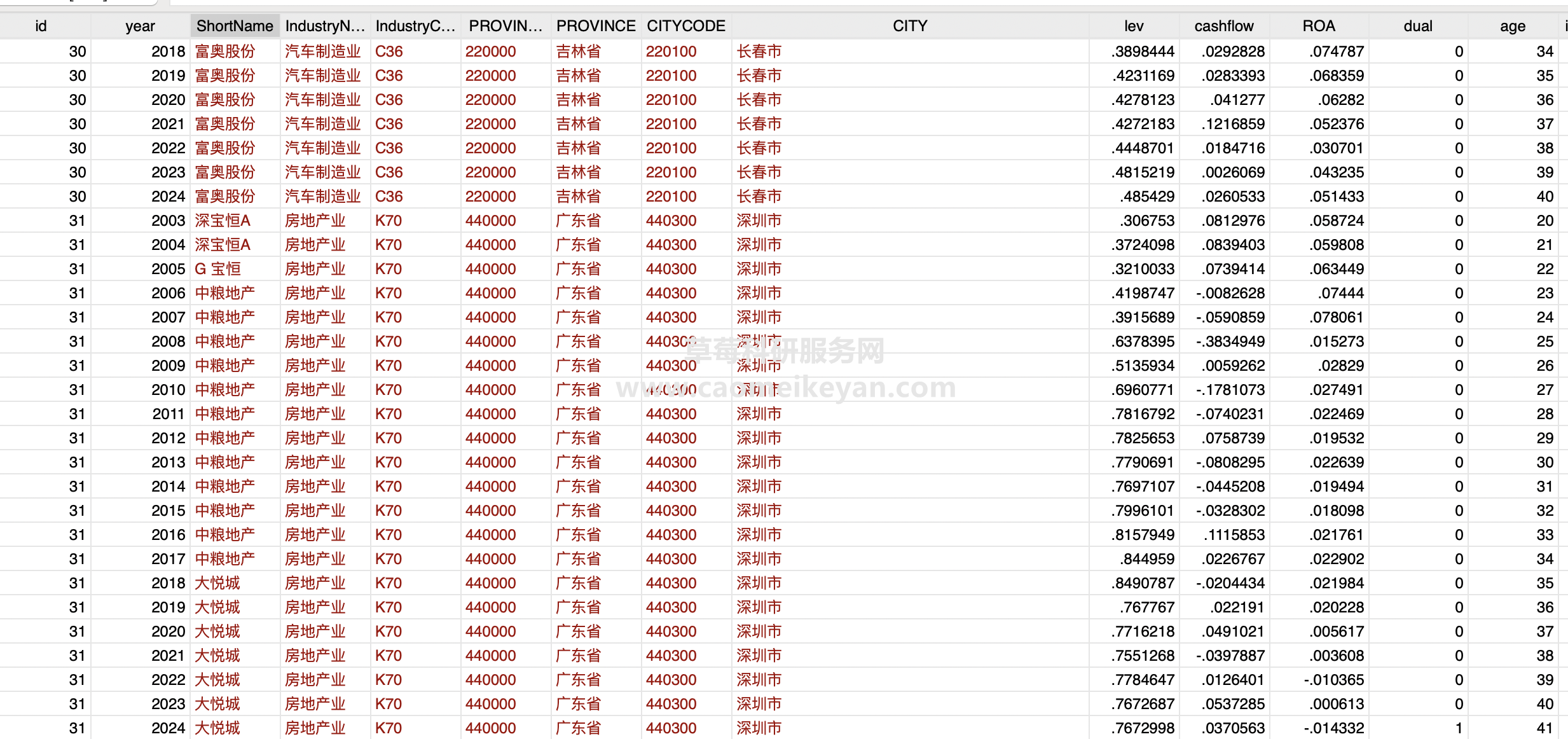Select the id column header

pos(41,26)
